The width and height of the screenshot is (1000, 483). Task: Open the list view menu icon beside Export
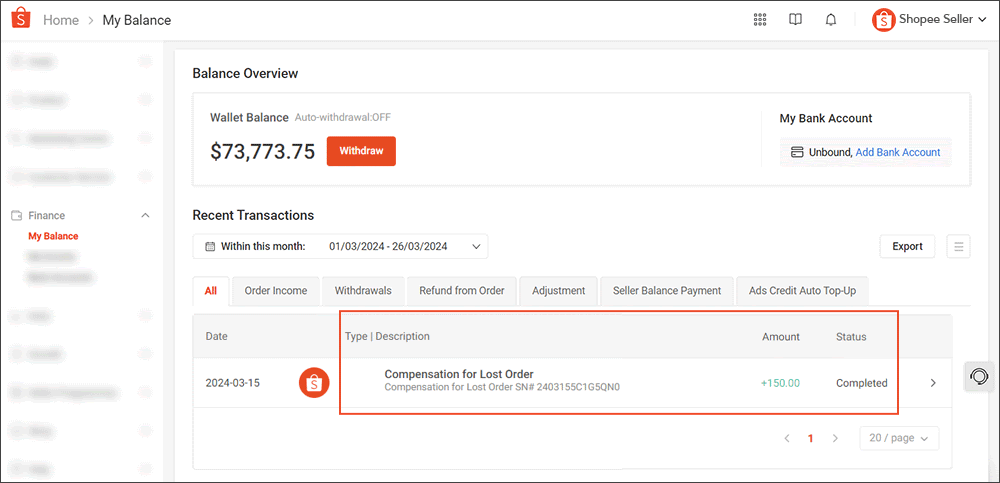click(x=959, y=246)
